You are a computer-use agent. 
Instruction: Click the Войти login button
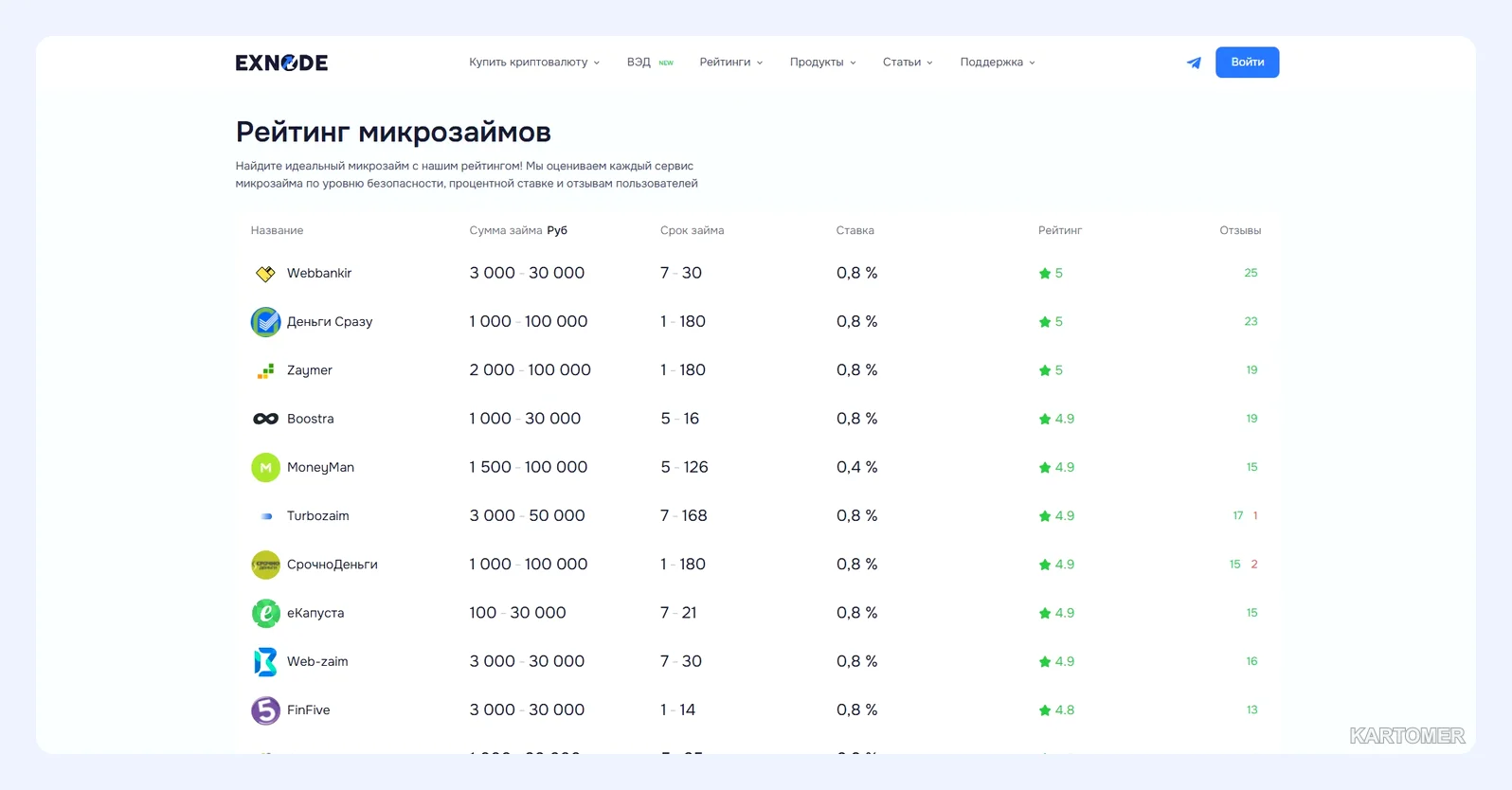tap(1247, 63)
